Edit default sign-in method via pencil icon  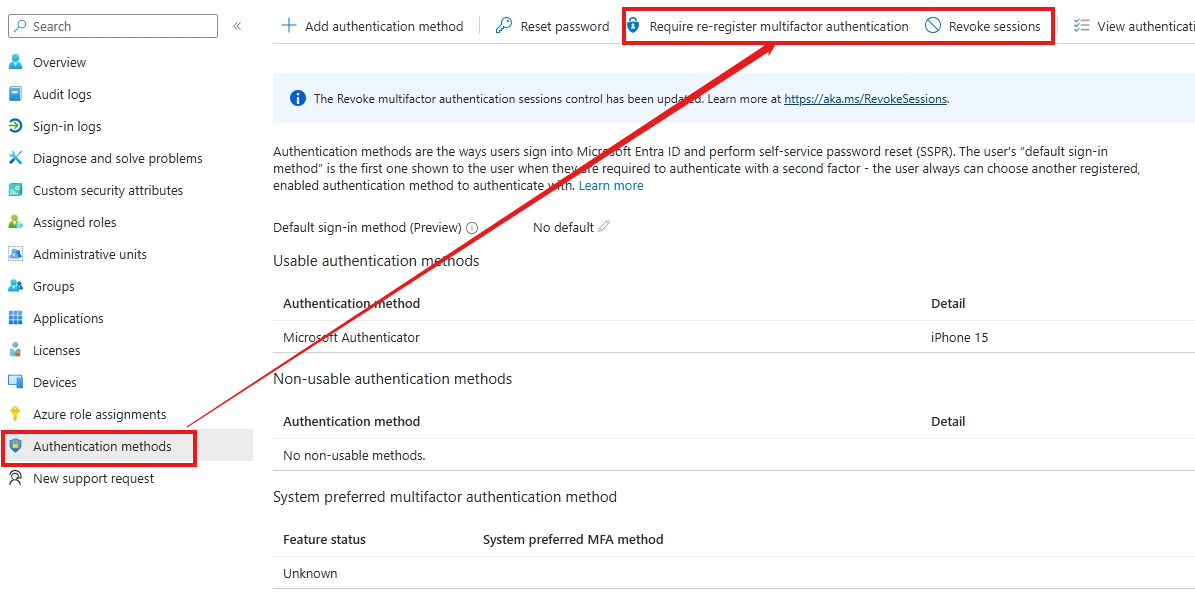click(604, 226)
